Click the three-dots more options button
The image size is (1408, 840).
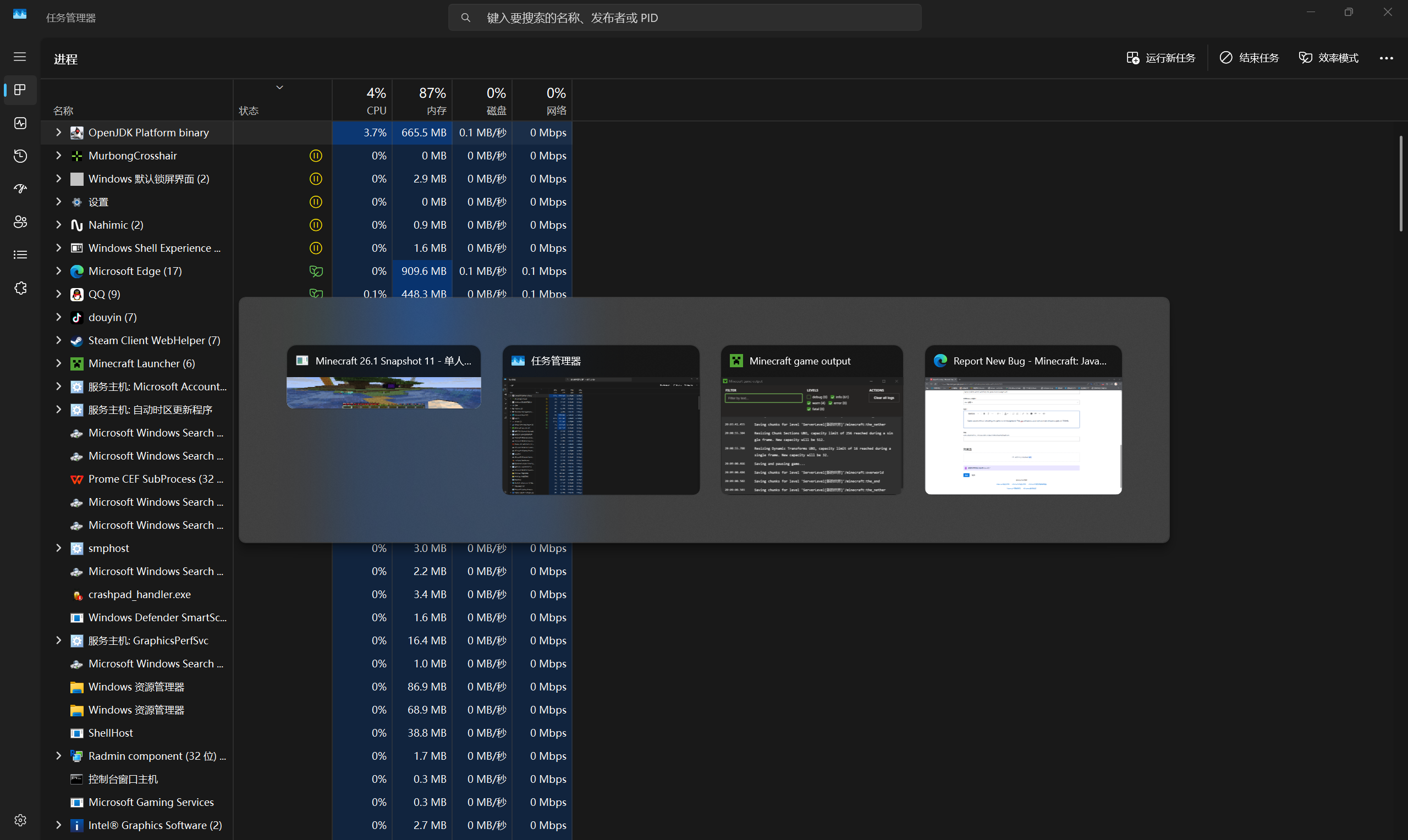[x=1386, y=58]
